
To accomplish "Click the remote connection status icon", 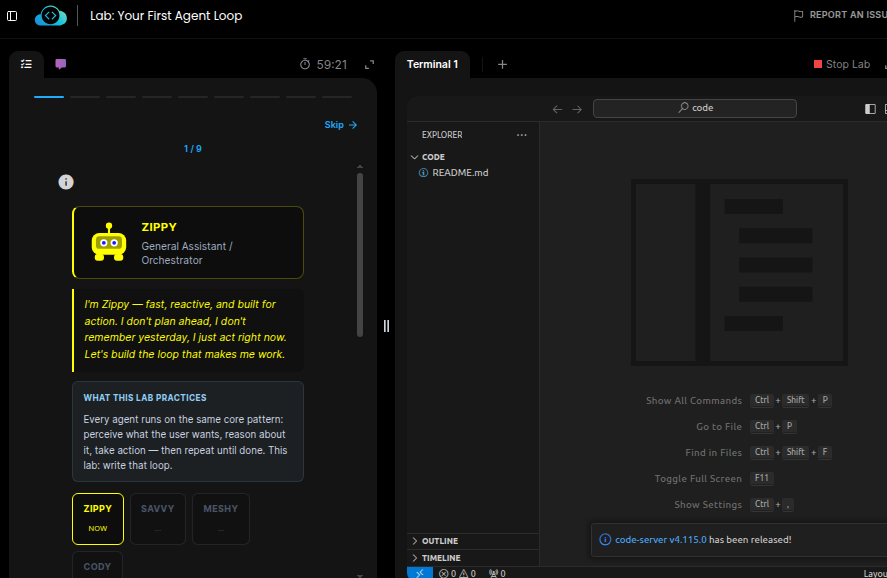I will point(420,573).
